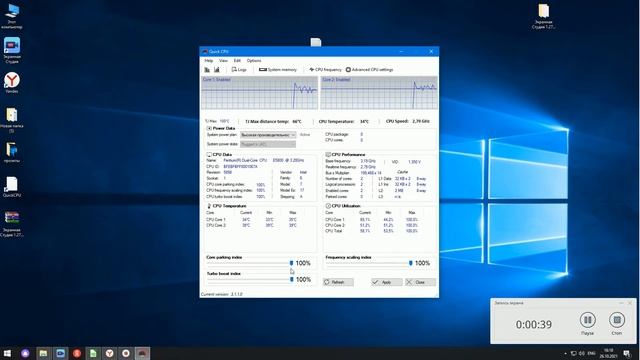Adjust the Core parking index slider
The width and height of the screenshot is (640, 360).
coord(291,263)
